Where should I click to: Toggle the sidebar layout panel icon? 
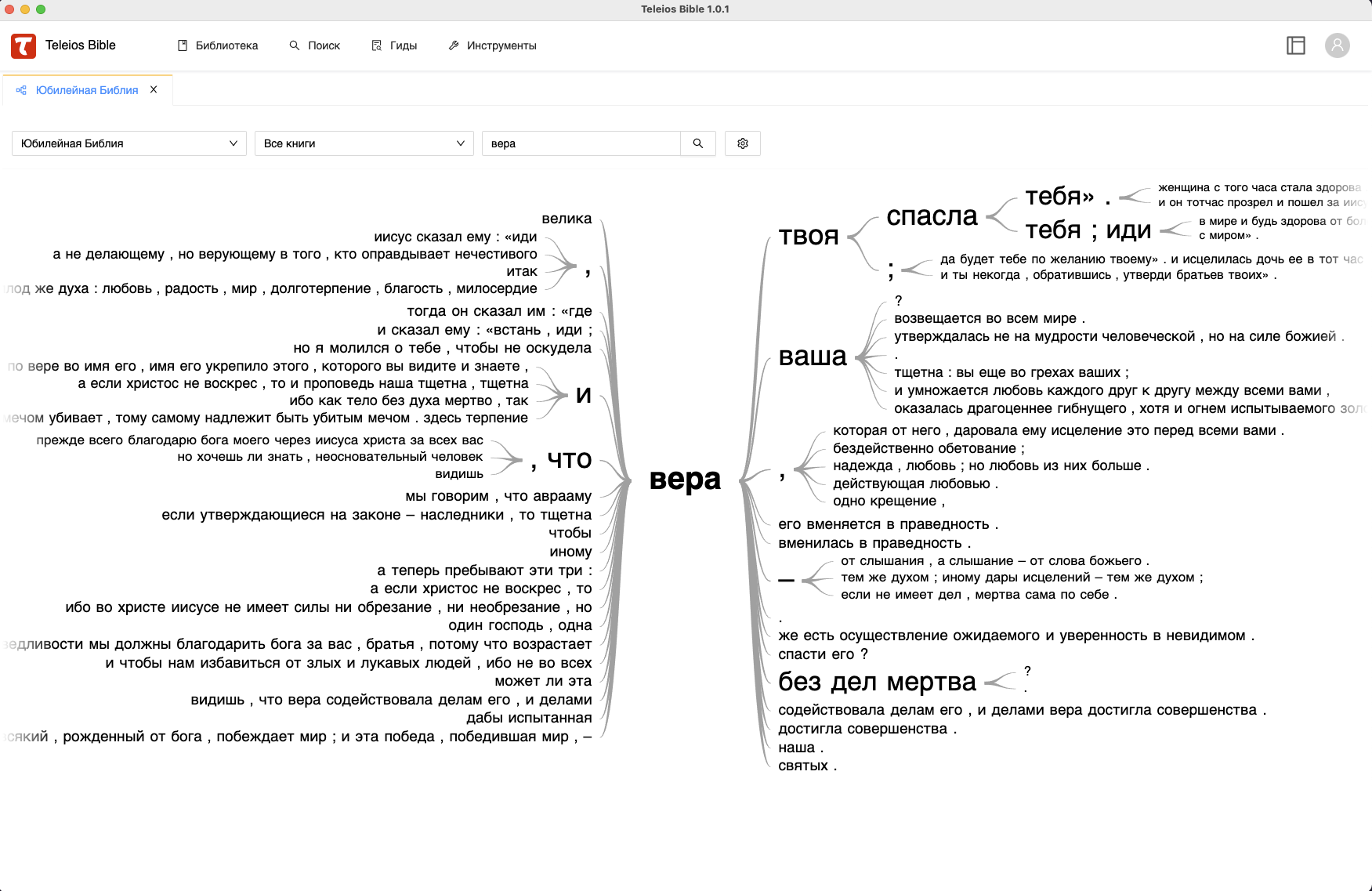(x=1296, y=45)
